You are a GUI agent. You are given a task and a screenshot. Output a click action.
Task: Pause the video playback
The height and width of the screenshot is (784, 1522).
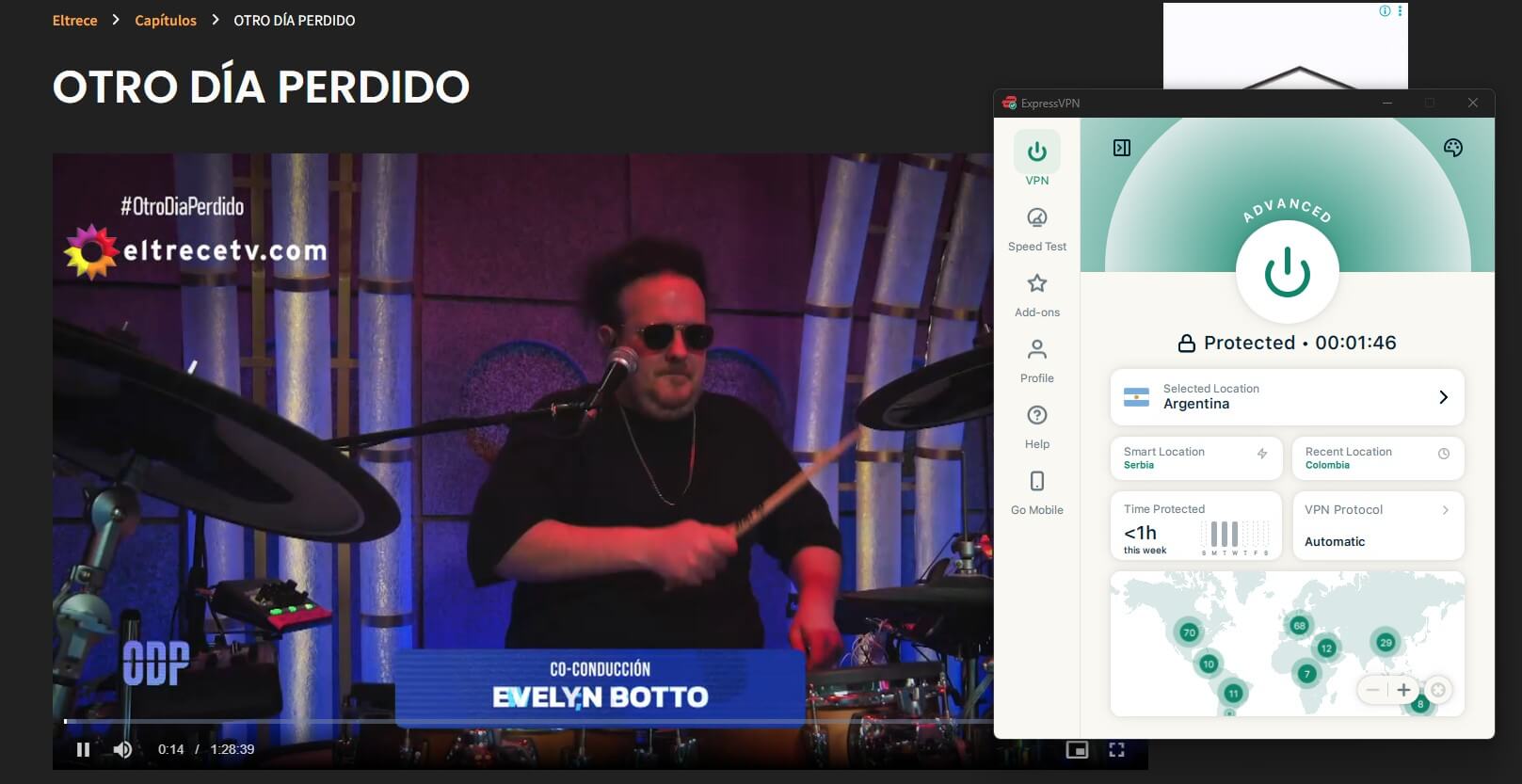pos(83,749)
